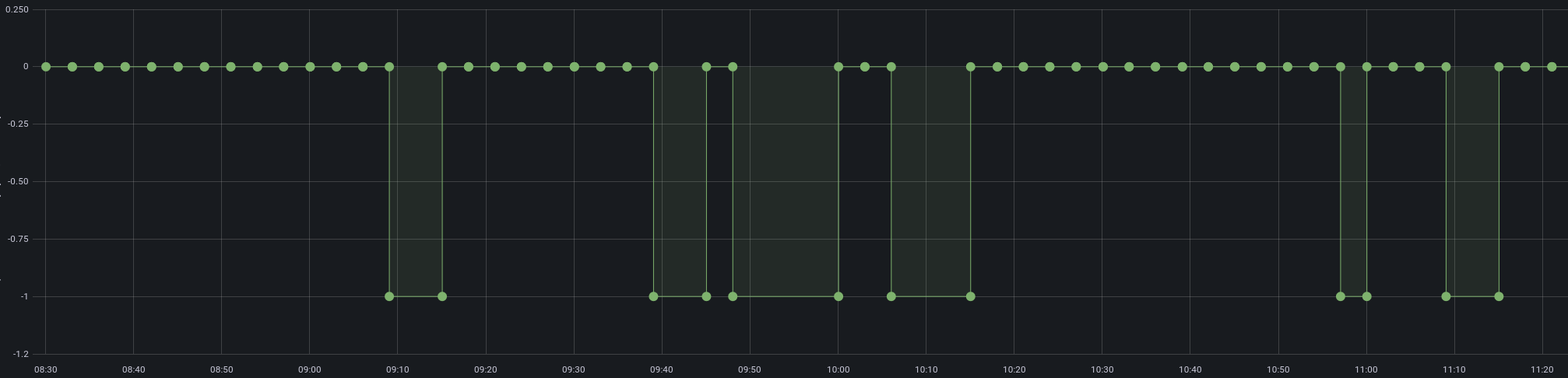The width and height of the screenshot is (1568, 378).
Task: Select the -1 data point at 10:00
Action: 838,296
